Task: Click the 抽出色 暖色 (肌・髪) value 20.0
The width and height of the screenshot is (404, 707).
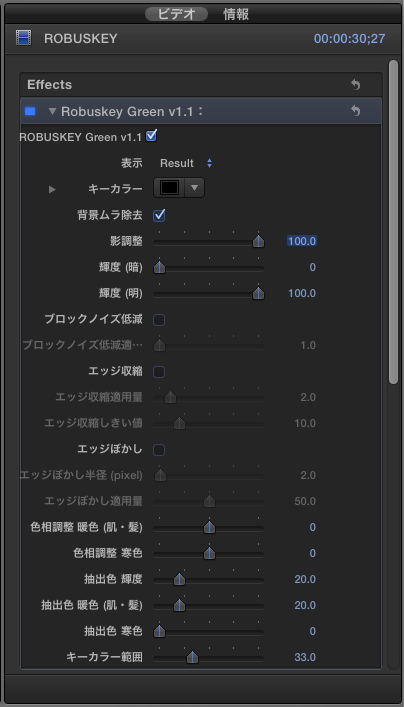Action: [x=305, y=605]
